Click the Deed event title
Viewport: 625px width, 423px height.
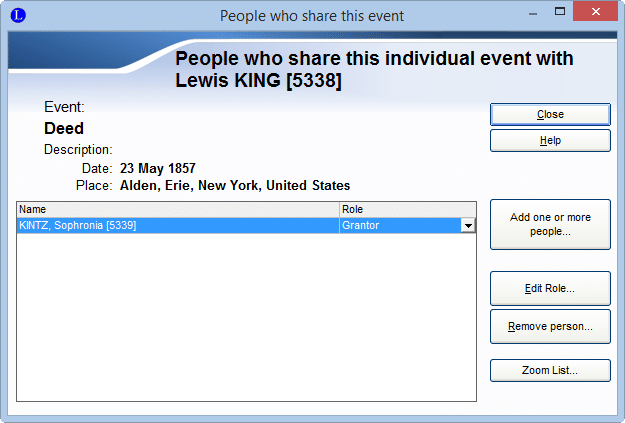point(64,128)
